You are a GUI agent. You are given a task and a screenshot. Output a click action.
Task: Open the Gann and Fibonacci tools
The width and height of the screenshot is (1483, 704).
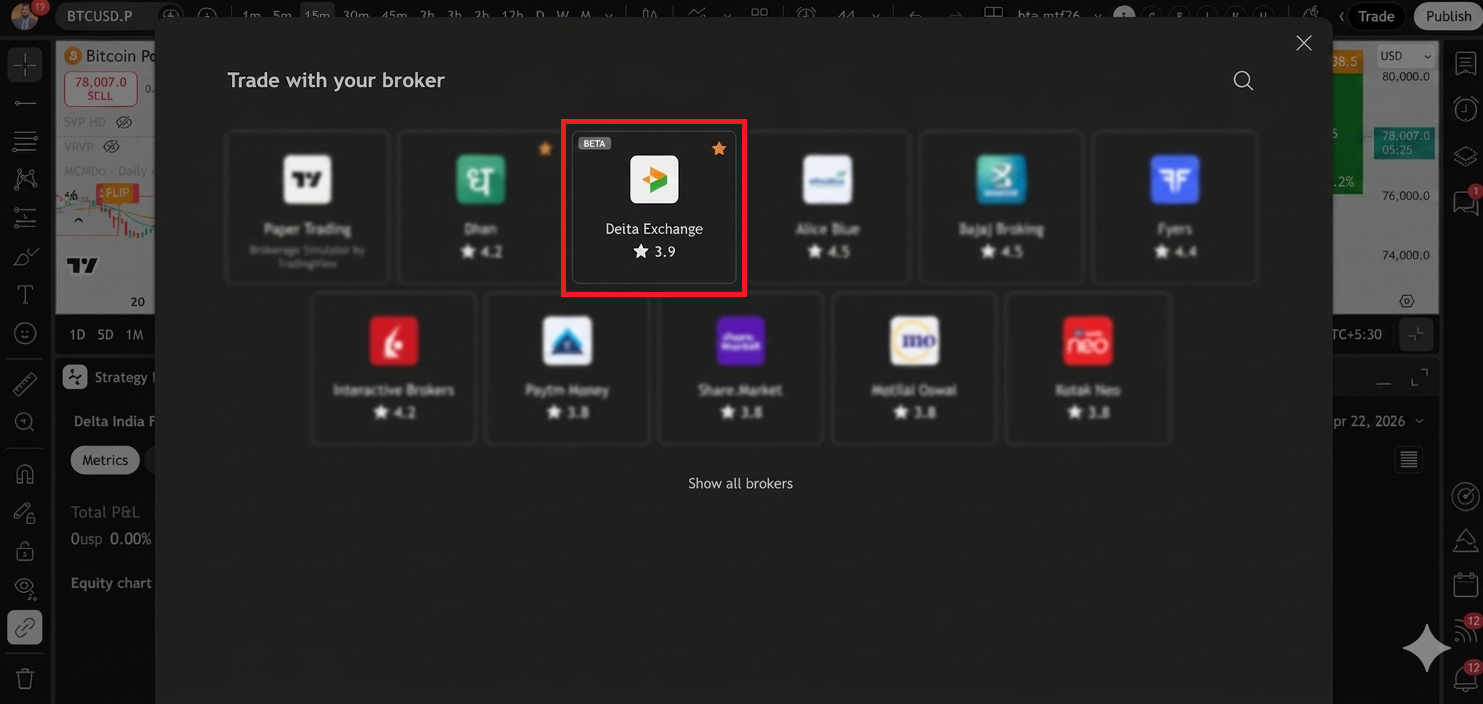25,141
